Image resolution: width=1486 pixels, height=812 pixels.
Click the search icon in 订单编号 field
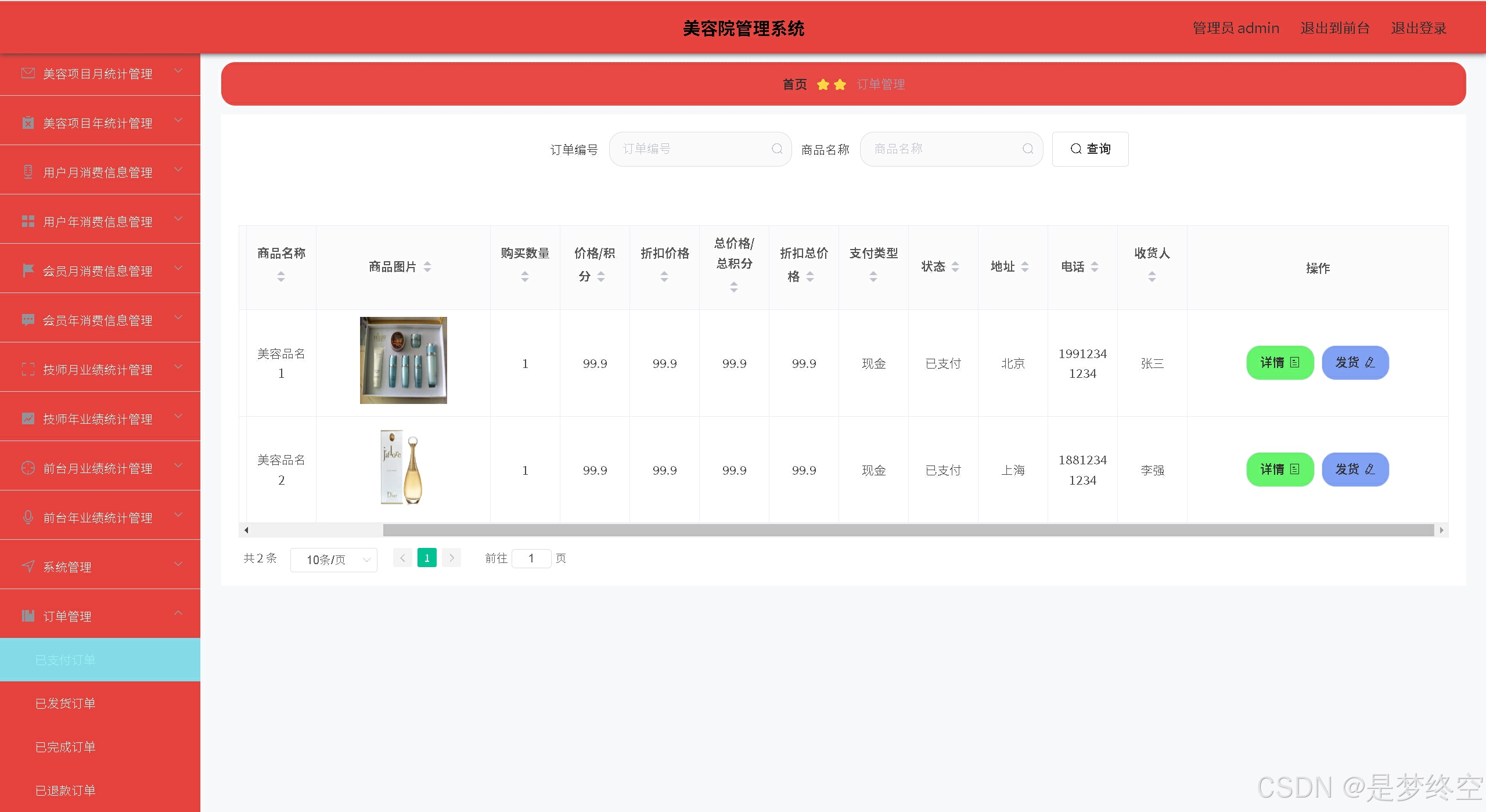[x=776, y=149]
